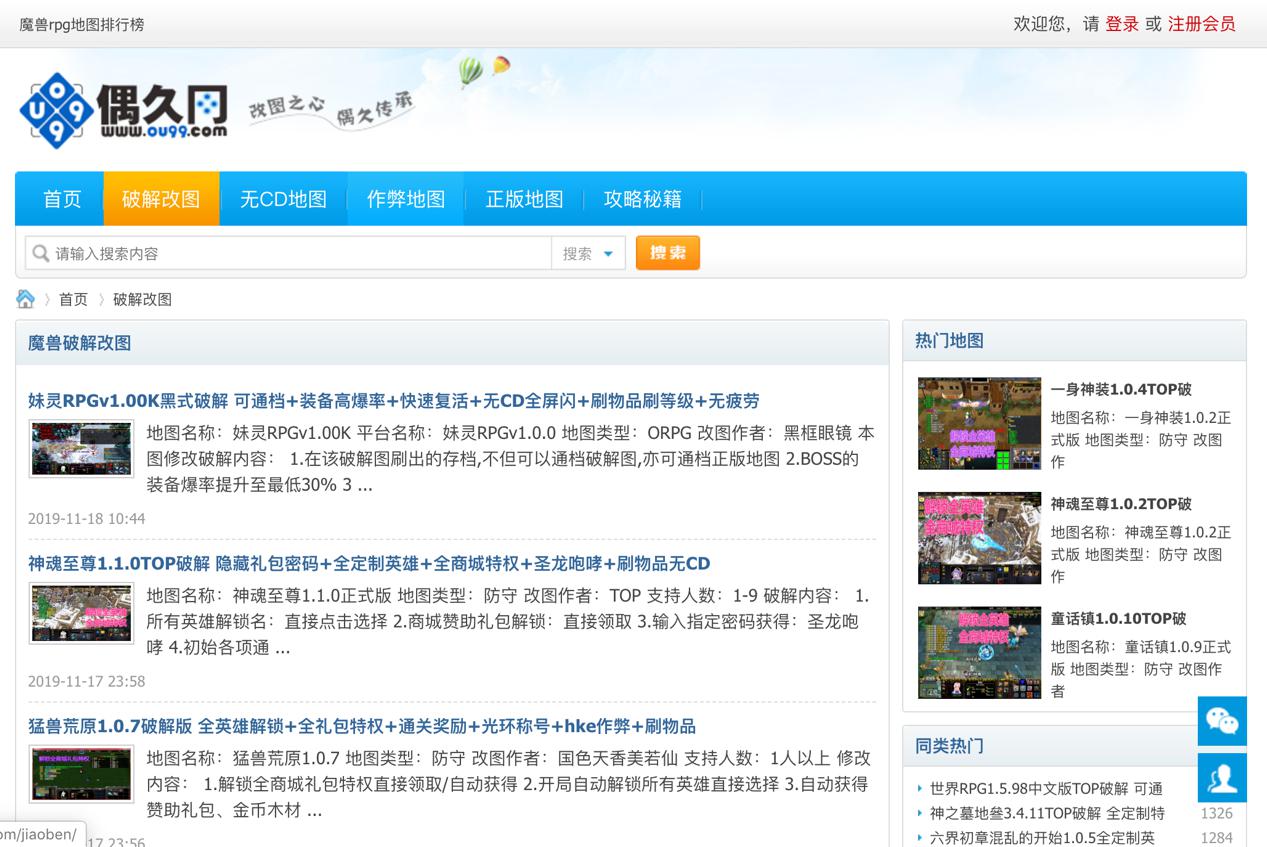Open thumbnail of 妹灵RPGv1.00K article
The image size is (1267, 847).
tap(81, 448)
